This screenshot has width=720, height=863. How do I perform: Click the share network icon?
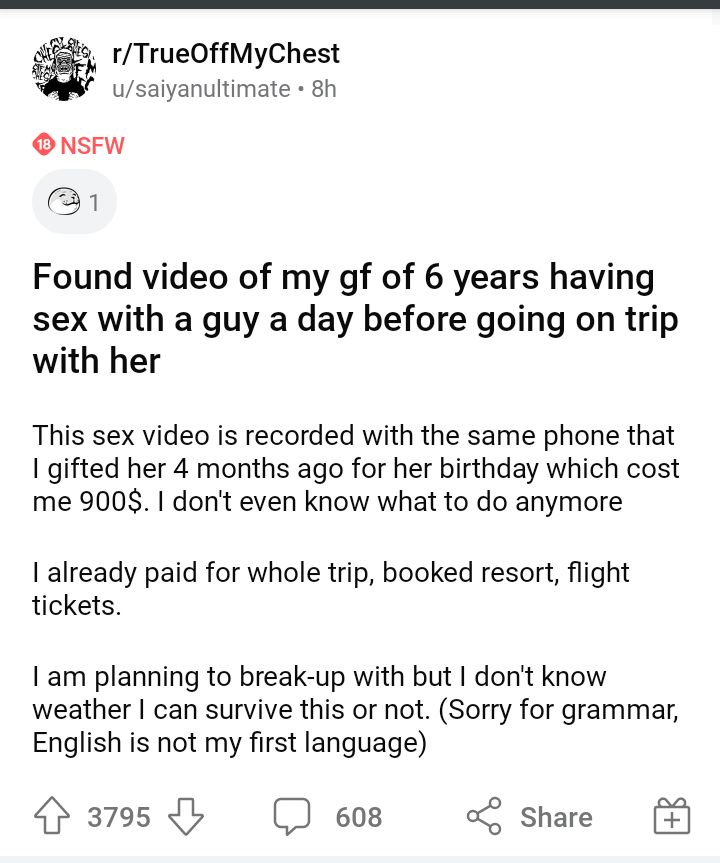pos(484,816)
